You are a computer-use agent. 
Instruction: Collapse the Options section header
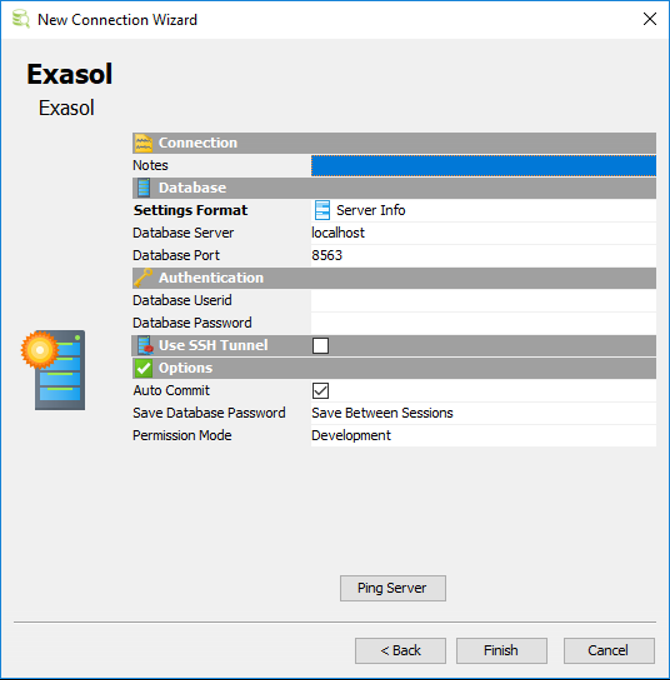coord(394,368)
